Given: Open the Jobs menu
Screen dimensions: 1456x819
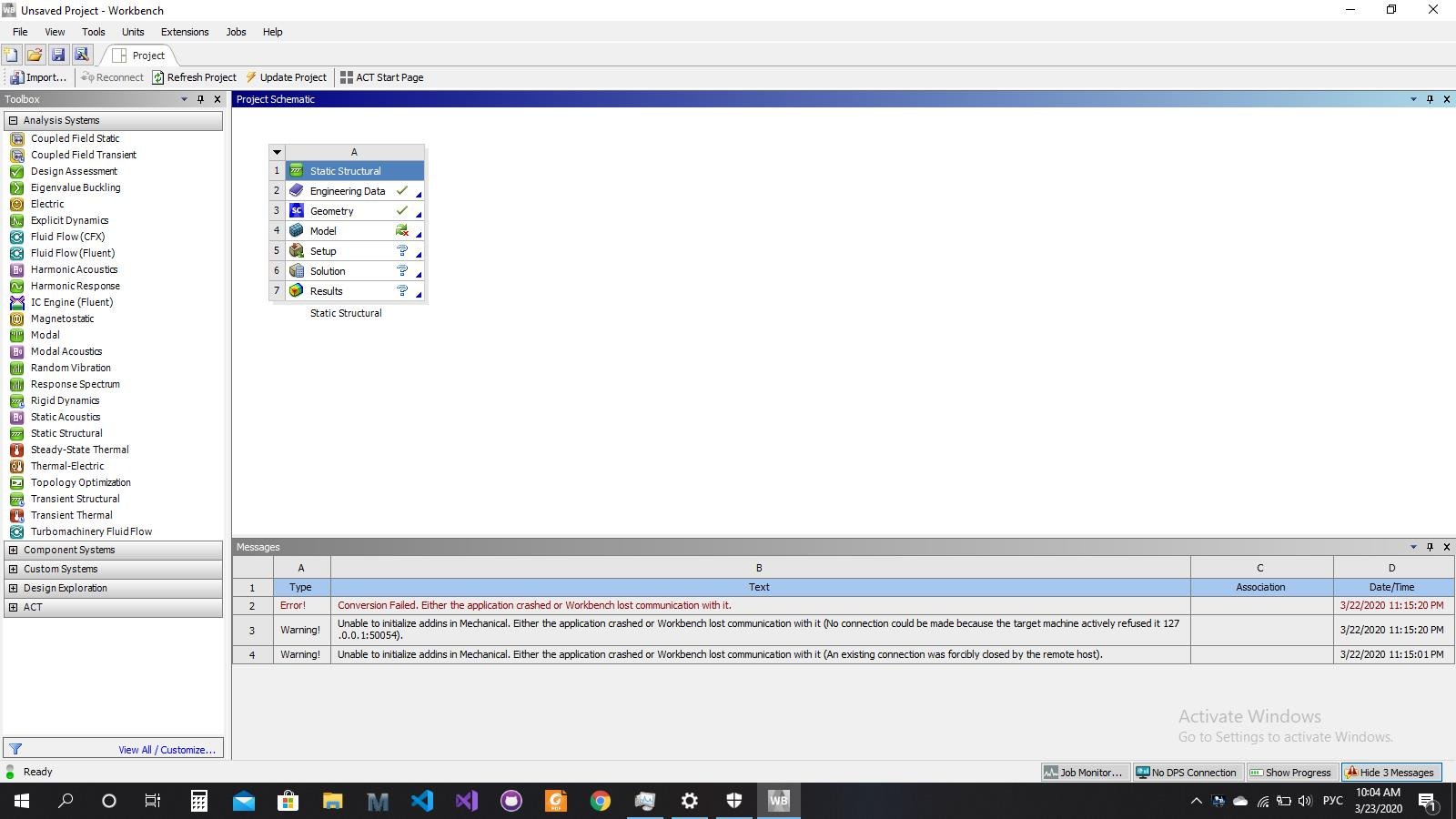Looking at the screenshot, I should (236, 32).
